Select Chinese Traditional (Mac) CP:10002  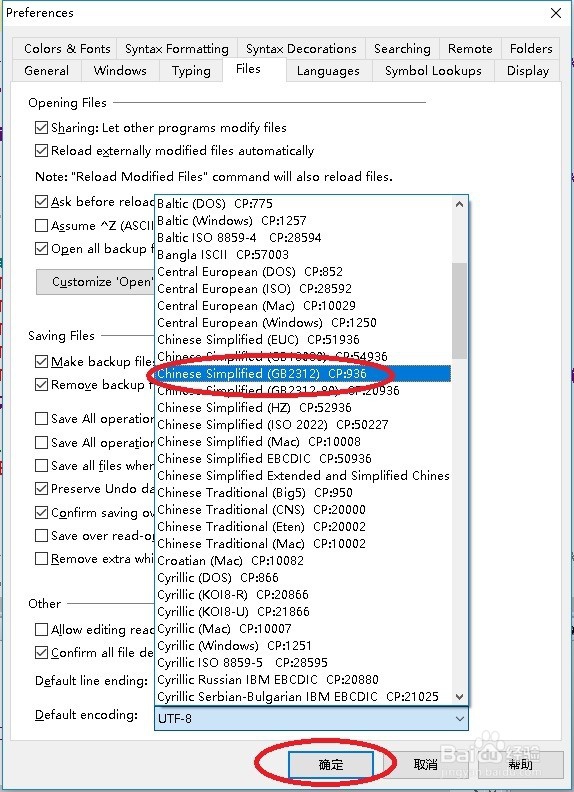303,543
